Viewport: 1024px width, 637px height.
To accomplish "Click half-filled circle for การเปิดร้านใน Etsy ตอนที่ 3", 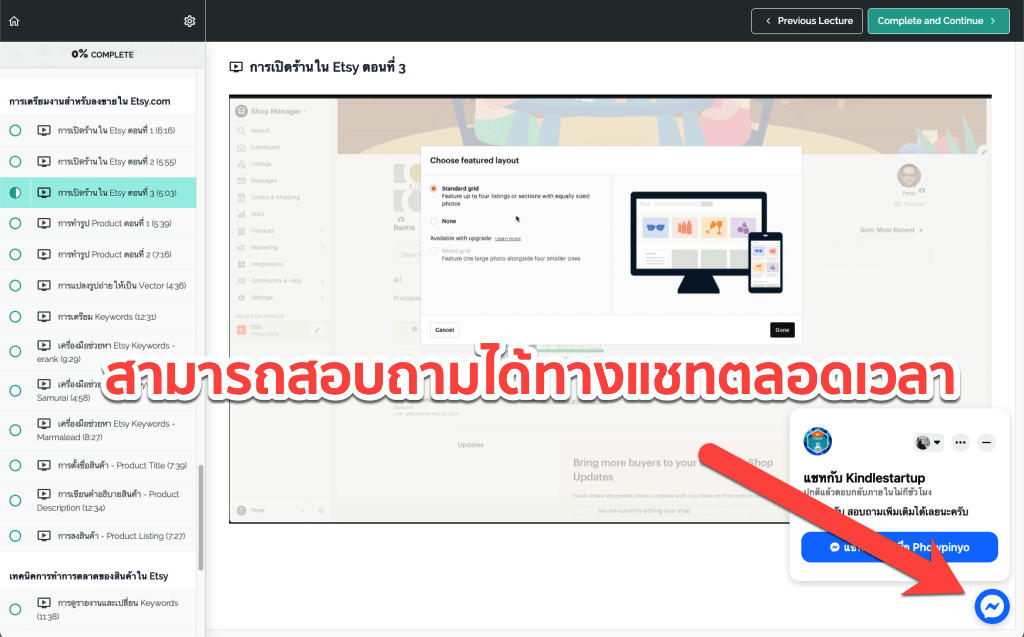I will tap(15, 193).
